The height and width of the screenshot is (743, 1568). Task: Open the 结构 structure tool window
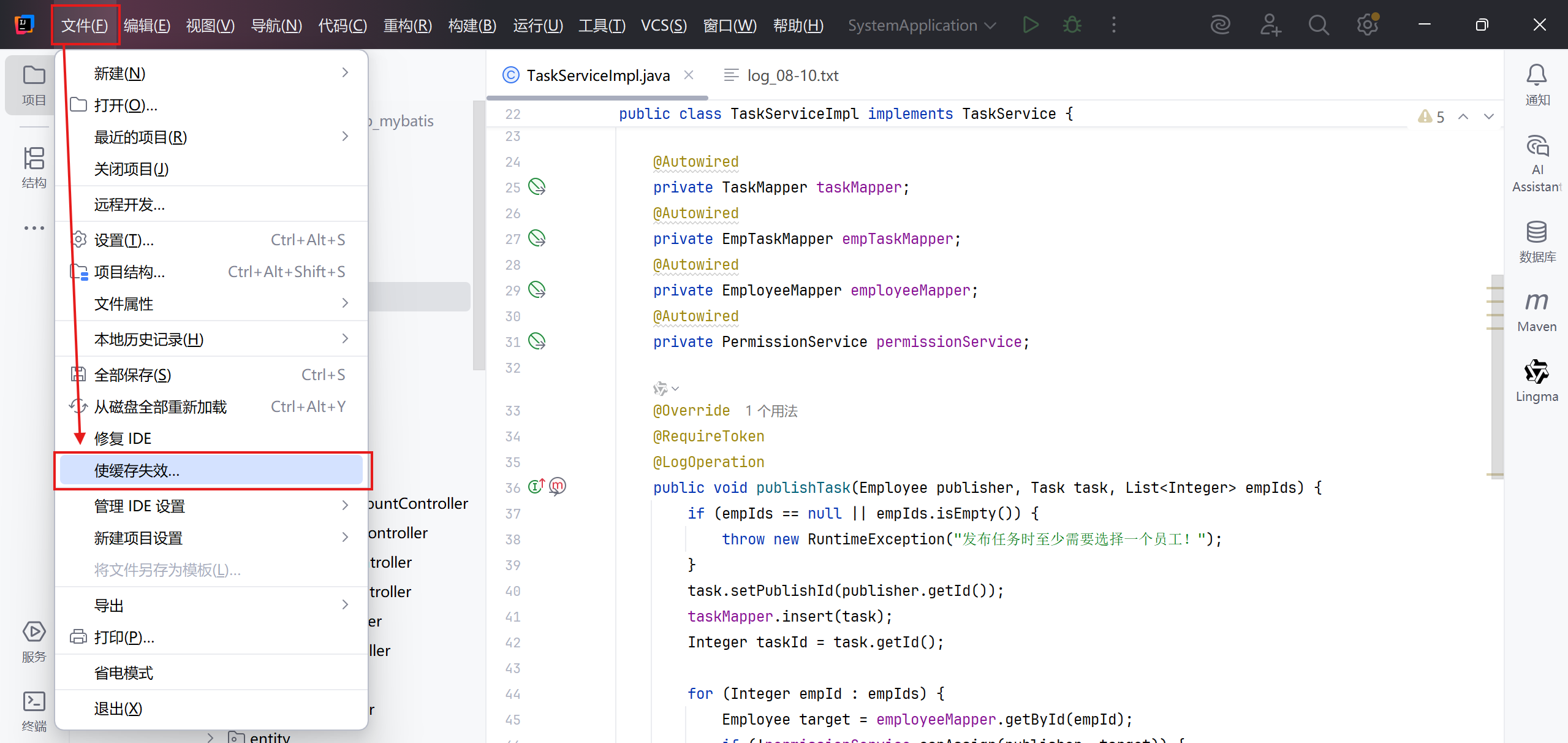(34, 167)
